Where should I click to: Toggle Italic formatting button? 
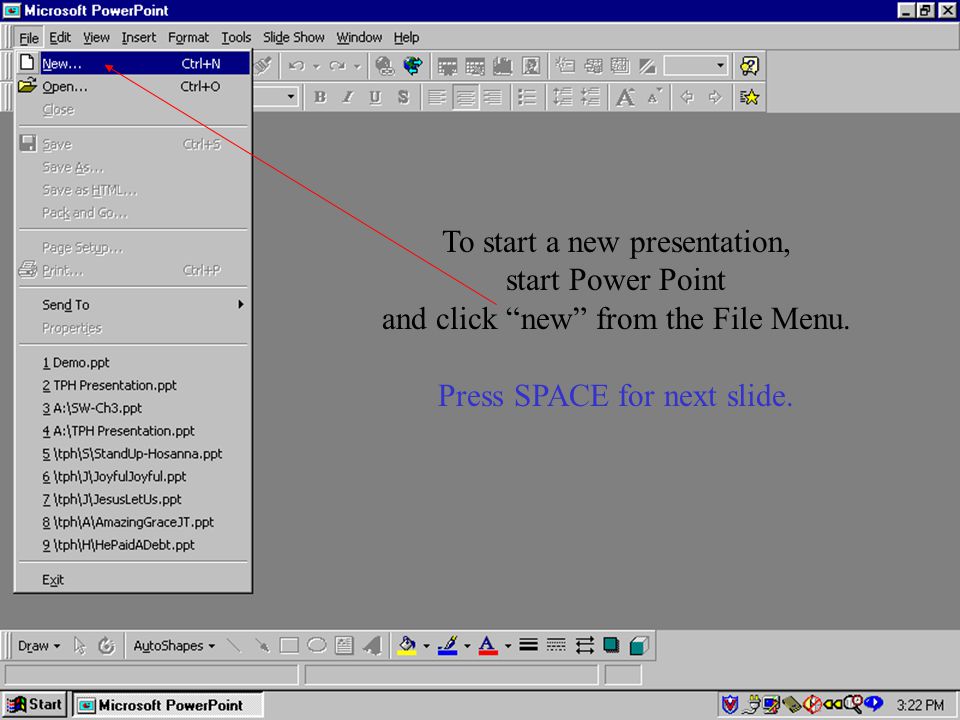click(348, 97)
